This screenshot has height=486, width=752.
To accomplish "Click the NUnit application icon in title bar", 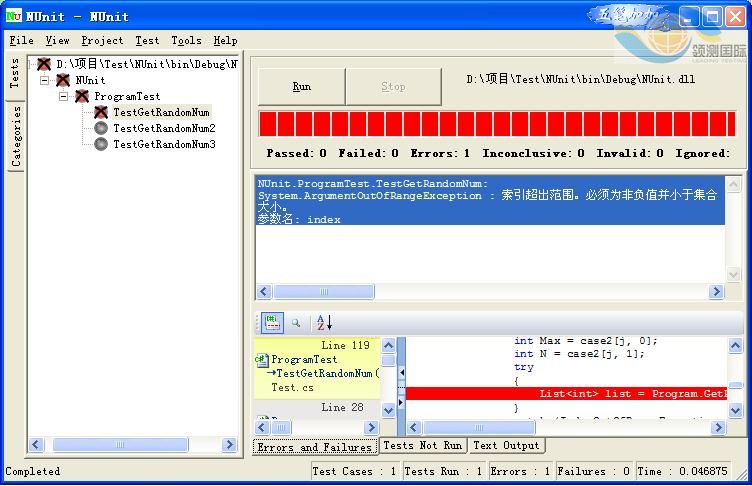I will tap(13, 16).
